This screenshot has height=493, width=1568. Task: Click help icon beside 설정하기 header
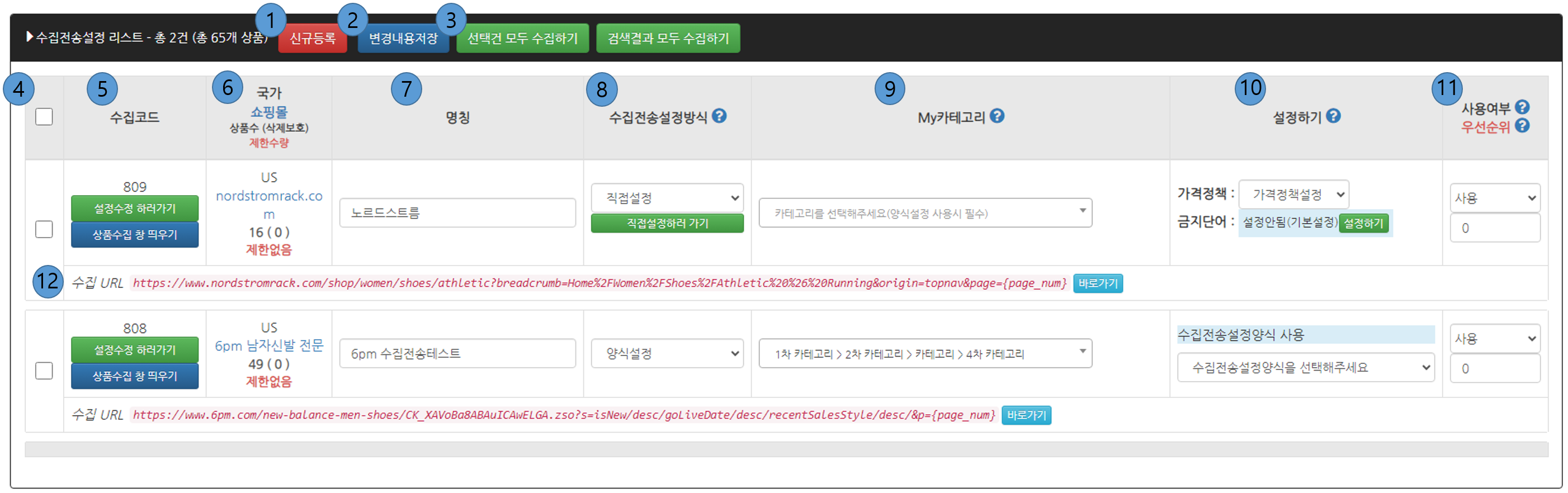[x=1333, y=116]
